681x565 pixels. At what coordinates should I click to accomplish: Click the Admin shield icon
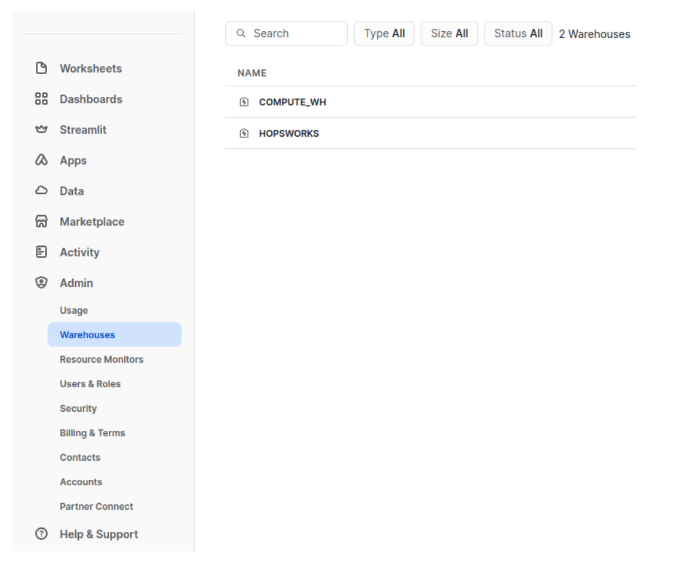41,283
